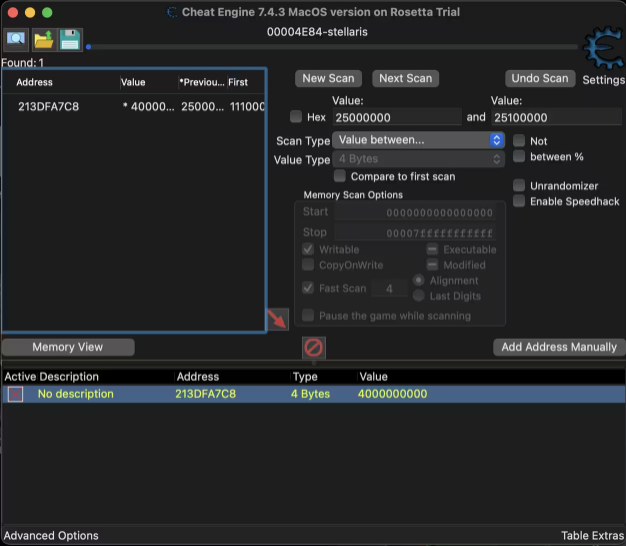Enable the Hex checkbox
Screen dimensions: 626x546
(x=295, y=118)
